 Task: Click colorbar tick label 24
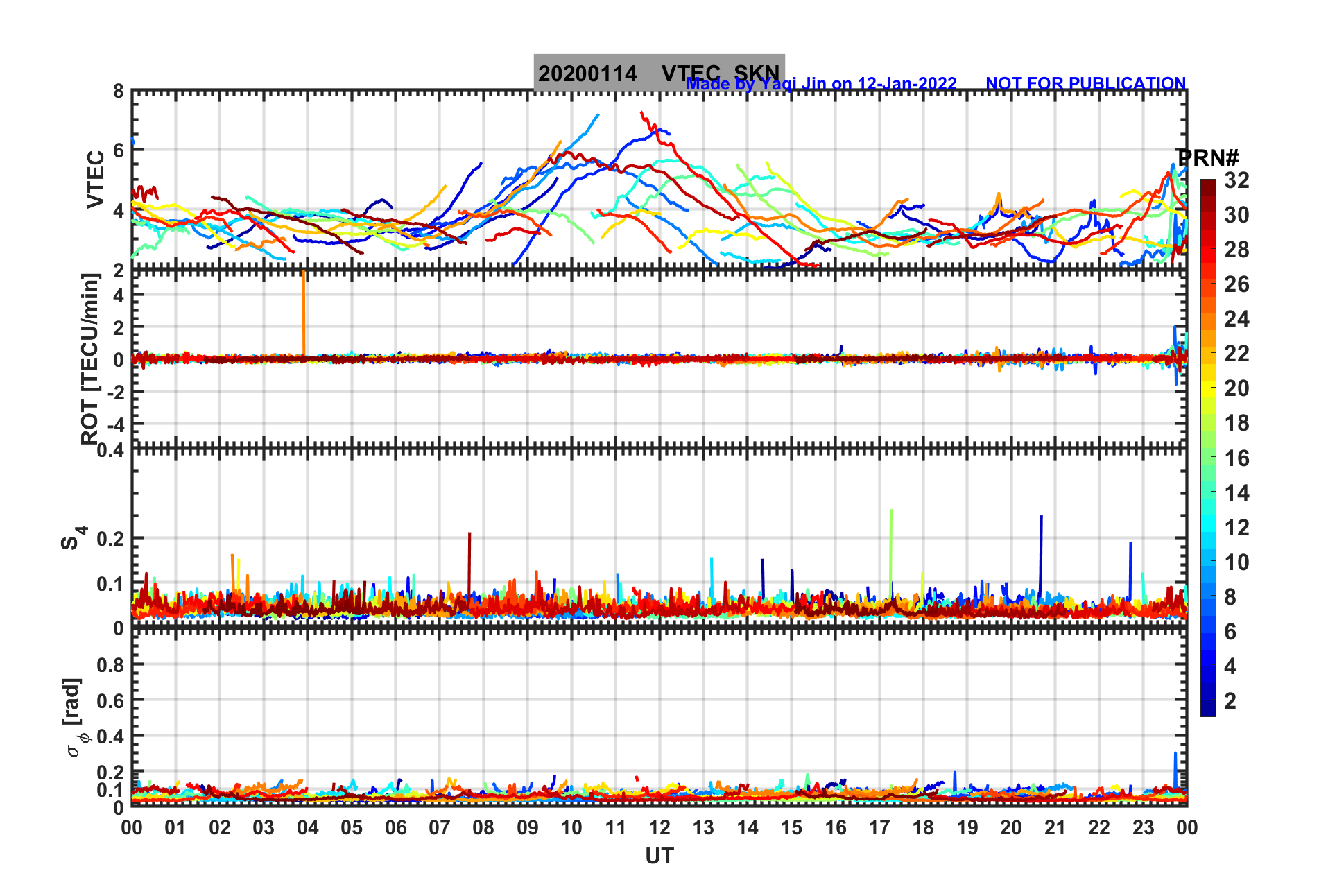pos(1236,319)
